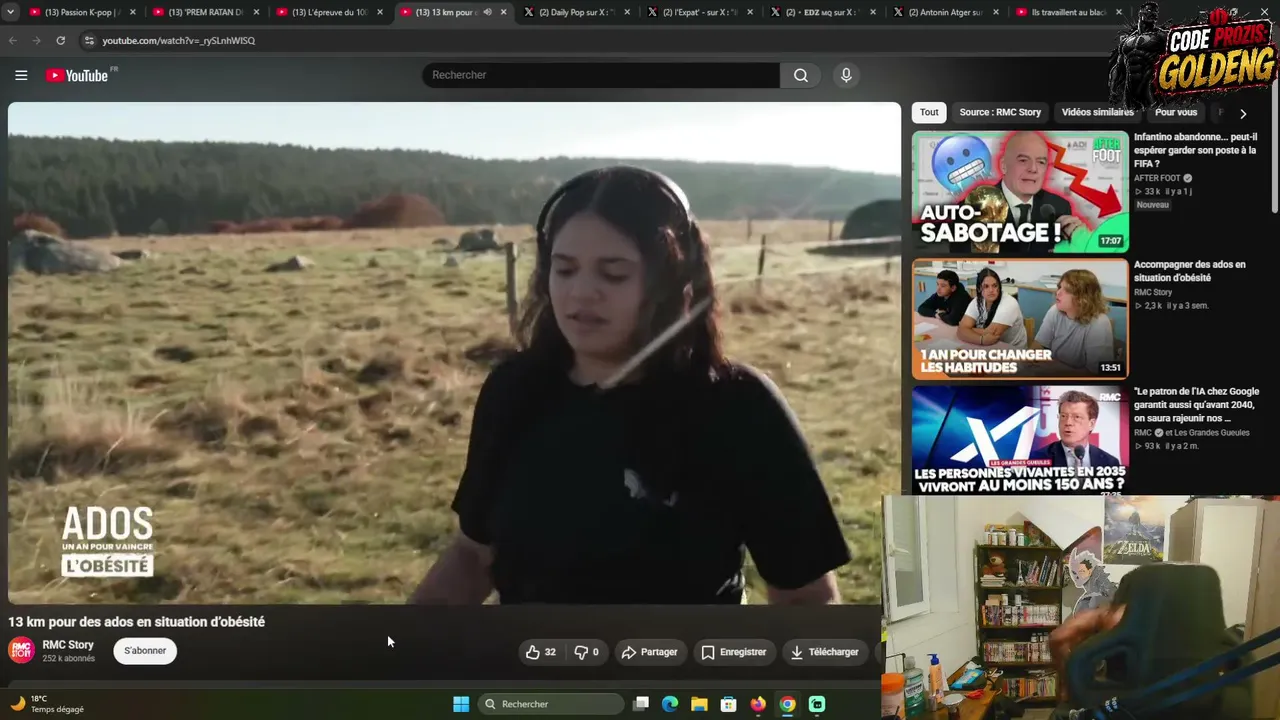The height and width of the screenshot is (720, 1280).
Task: Start voice search with the microphone
Action: click(x=846, y=75)
